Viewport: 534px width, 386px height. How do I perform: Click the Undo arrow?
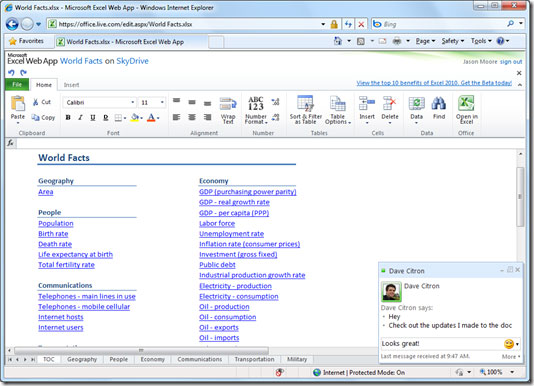click(x=11, y=73)
